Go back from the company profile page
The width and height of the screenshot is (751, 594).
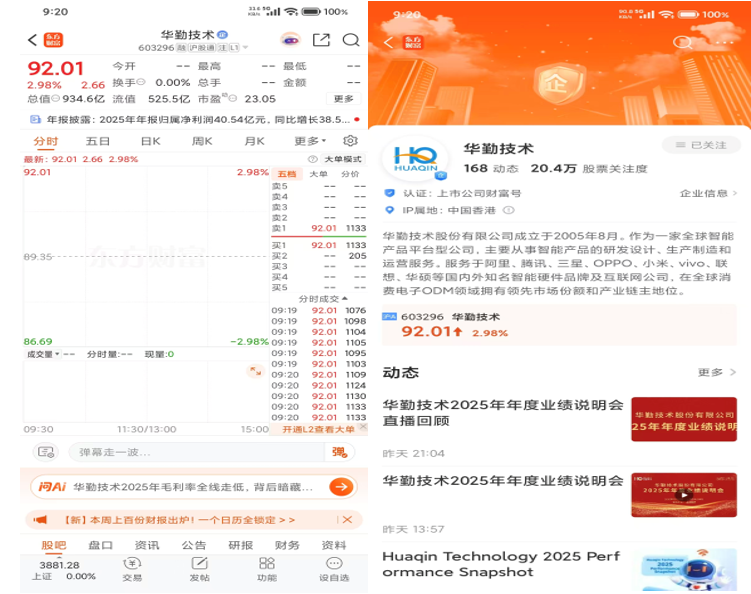[388, 43]
